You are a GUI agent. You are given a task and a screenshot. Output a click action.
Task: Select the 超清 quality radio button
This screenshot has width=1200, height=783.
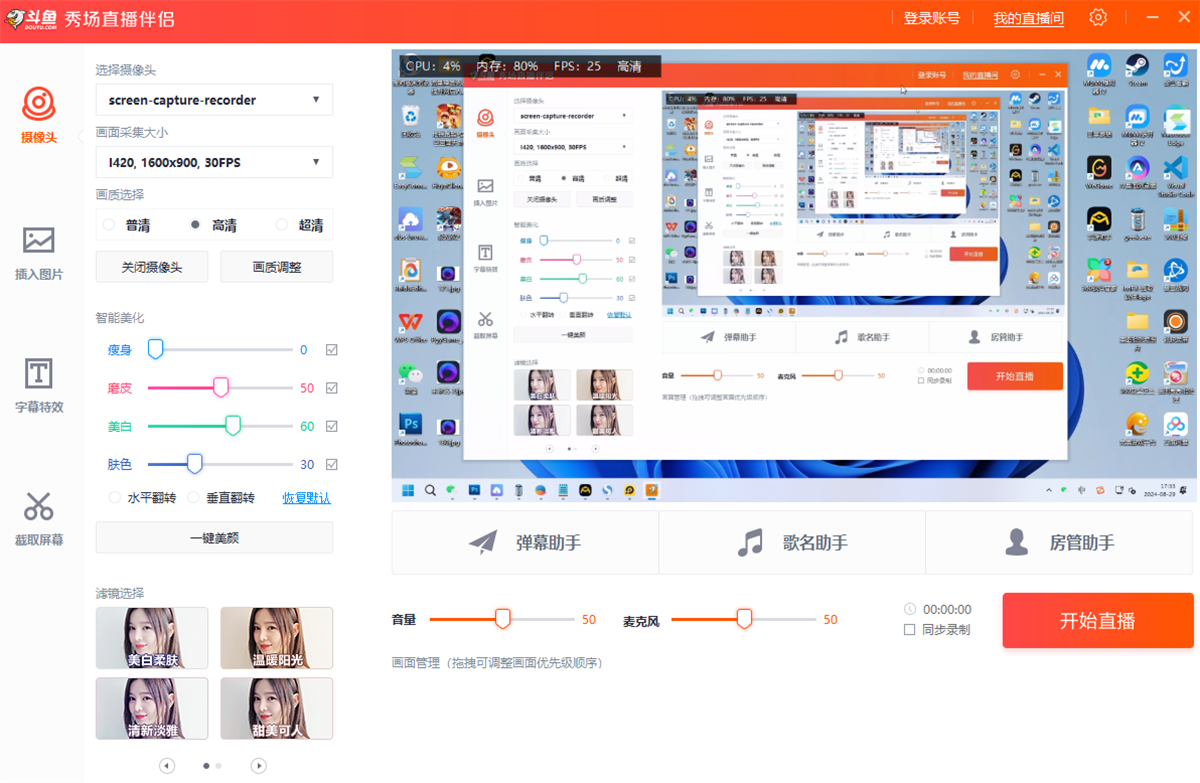coord(280,224)
